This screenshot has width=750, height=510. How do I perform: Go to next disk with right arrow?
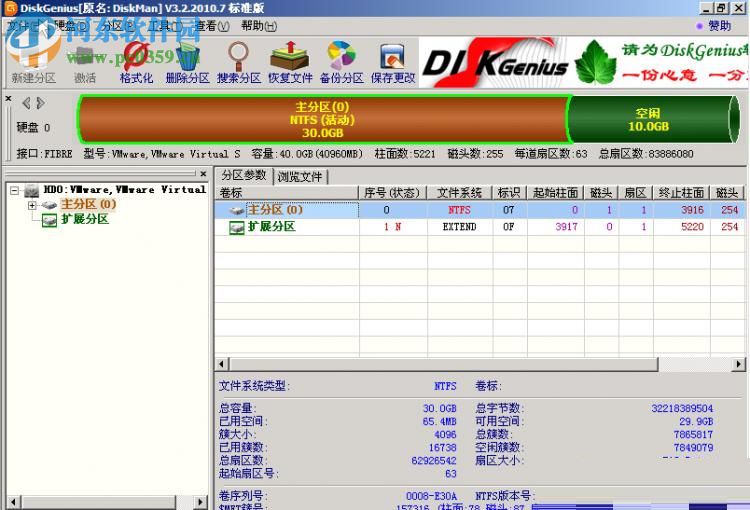coord(41,103)
